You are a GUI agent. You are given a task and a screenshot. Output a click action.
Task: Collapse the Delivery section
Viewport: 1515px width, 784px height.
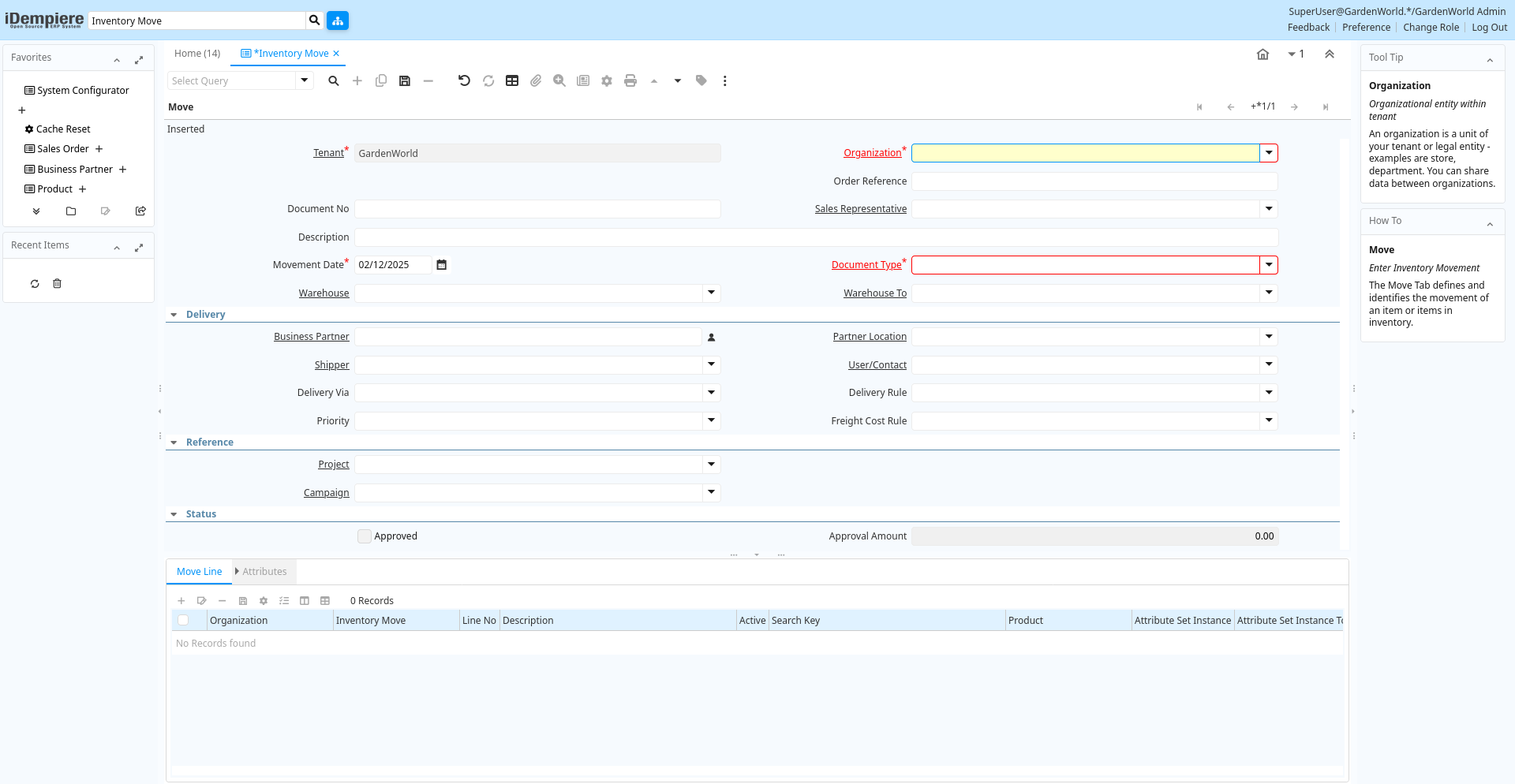pos(174,315)
